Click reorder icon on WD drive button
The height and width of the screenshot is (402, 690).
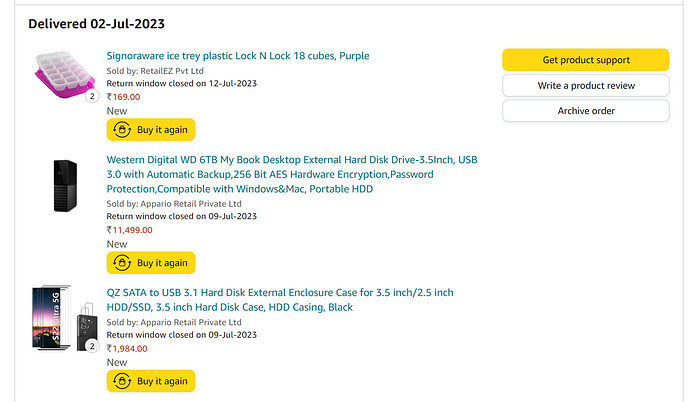(122, 263)
